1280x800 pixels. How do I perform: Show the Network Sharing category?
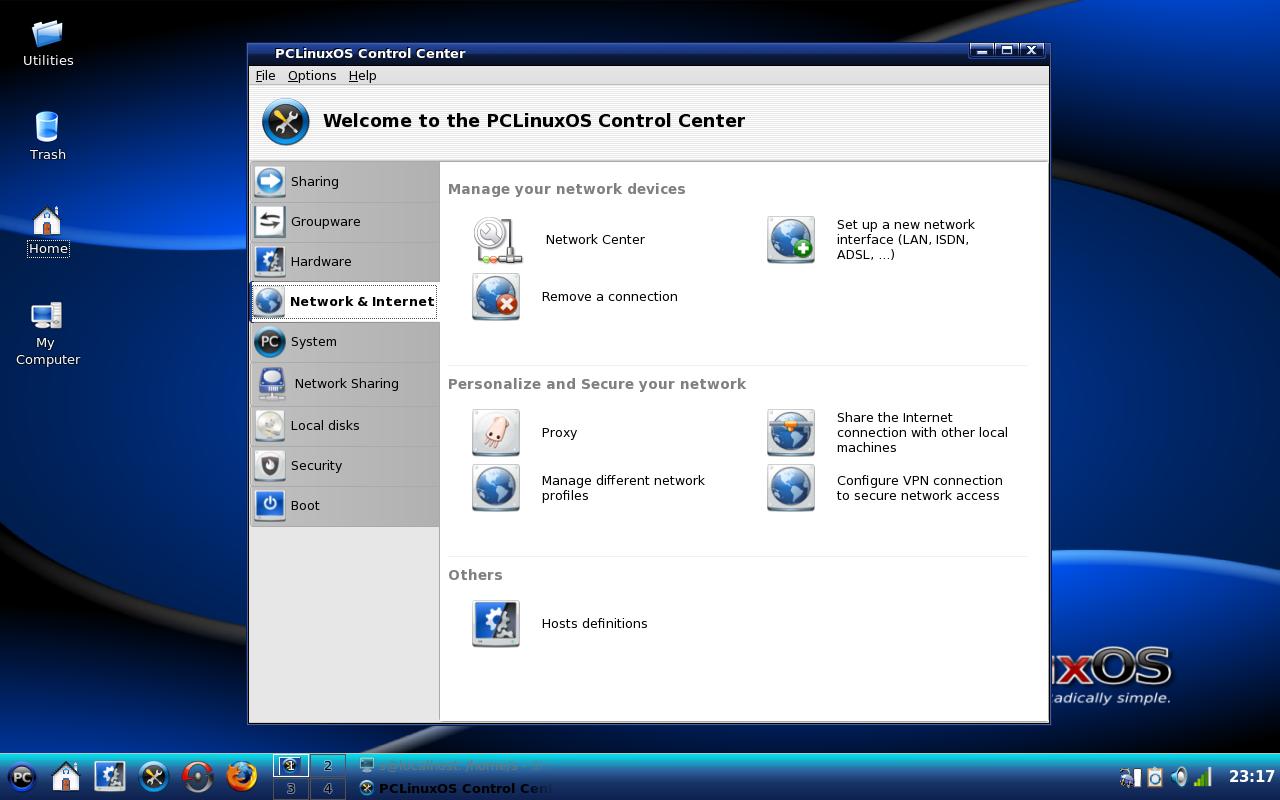coord(344,383)
